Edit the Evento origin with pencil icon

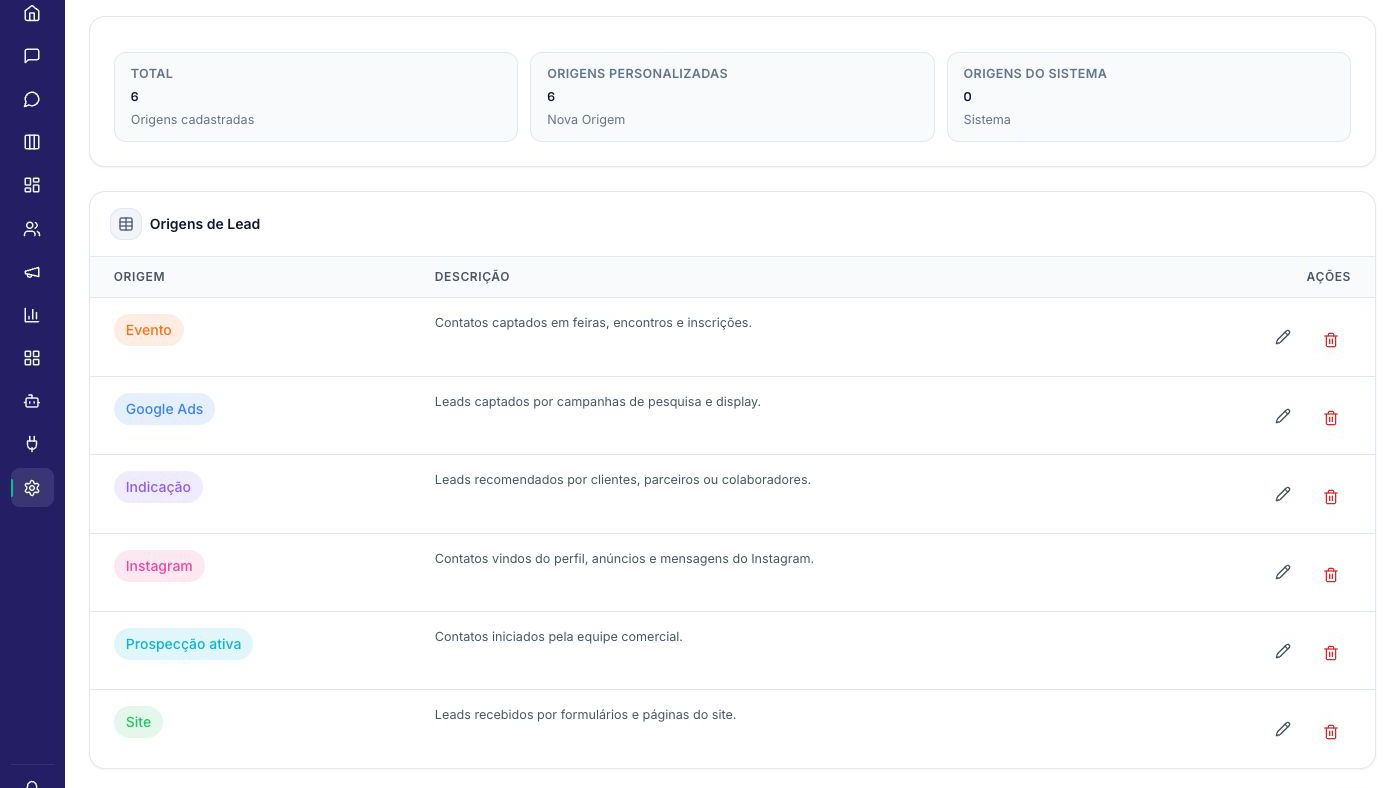(1283, 337)
